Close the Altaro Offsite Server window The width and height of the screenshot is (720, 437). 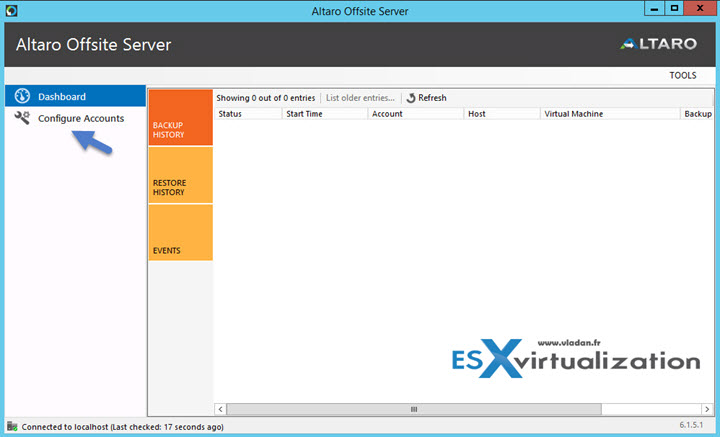click(x=700, y=8)
